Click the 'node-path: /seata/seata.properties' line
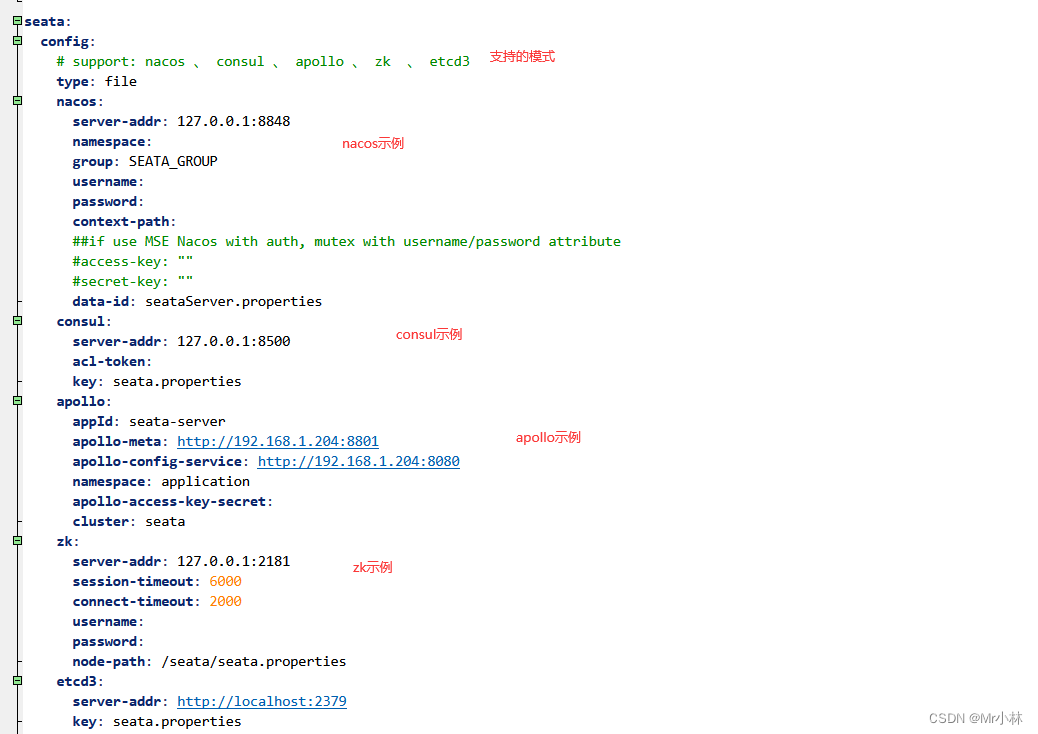The width and height of the screenshot is (1038, 734). click(x=209, y=661)
